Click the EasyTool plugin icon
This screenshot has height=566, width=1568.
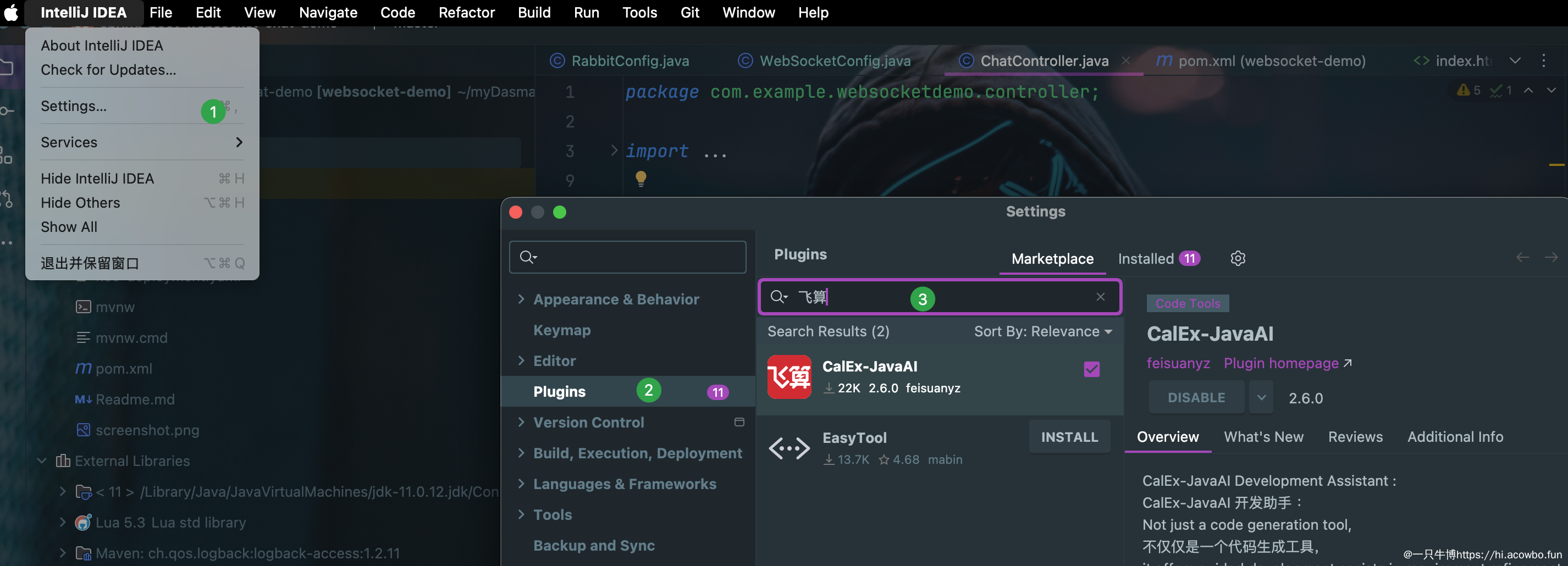(789, 448)
